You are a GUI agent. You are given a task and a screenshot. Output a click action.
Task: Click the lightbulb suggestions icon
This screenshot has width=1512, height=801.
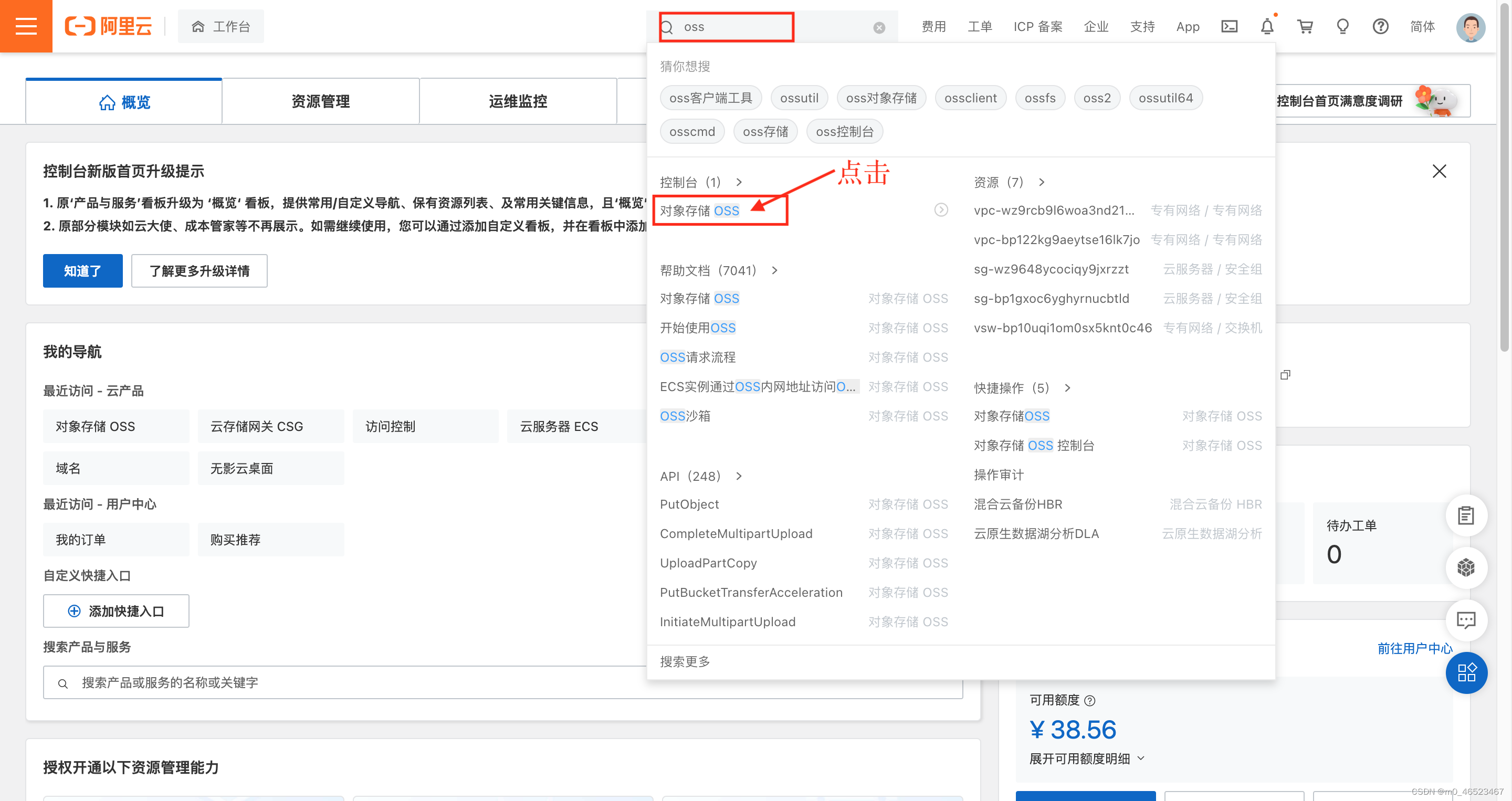[1342, 26]
